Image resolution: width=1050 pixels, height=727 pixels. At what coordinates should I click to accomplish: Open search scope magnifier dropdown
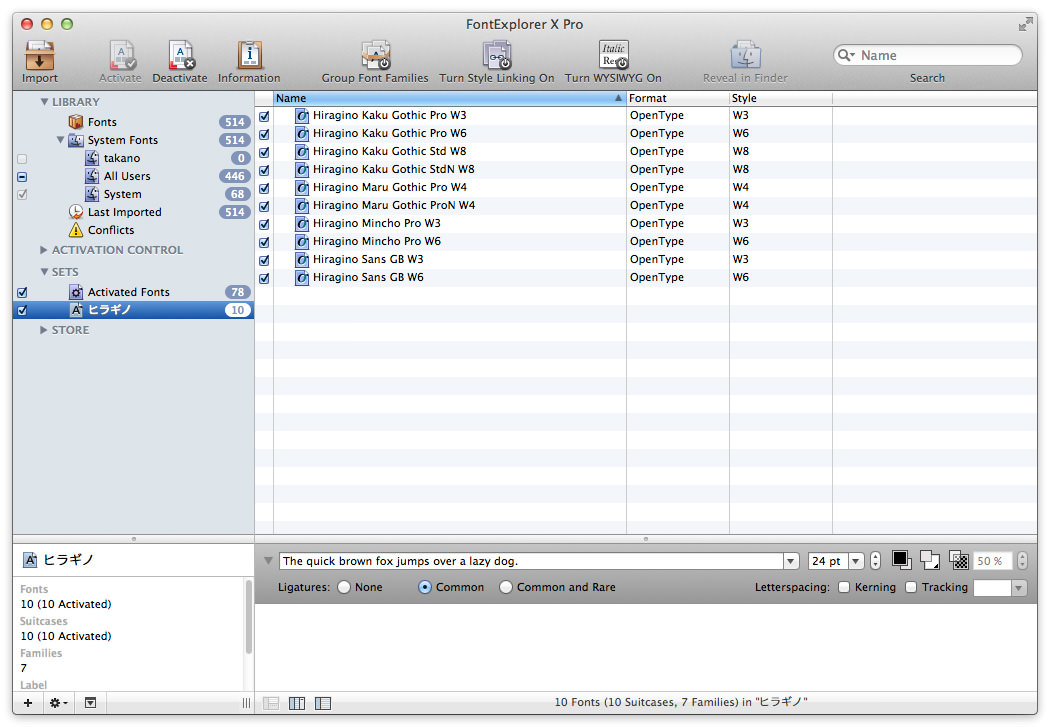(846, 55)
